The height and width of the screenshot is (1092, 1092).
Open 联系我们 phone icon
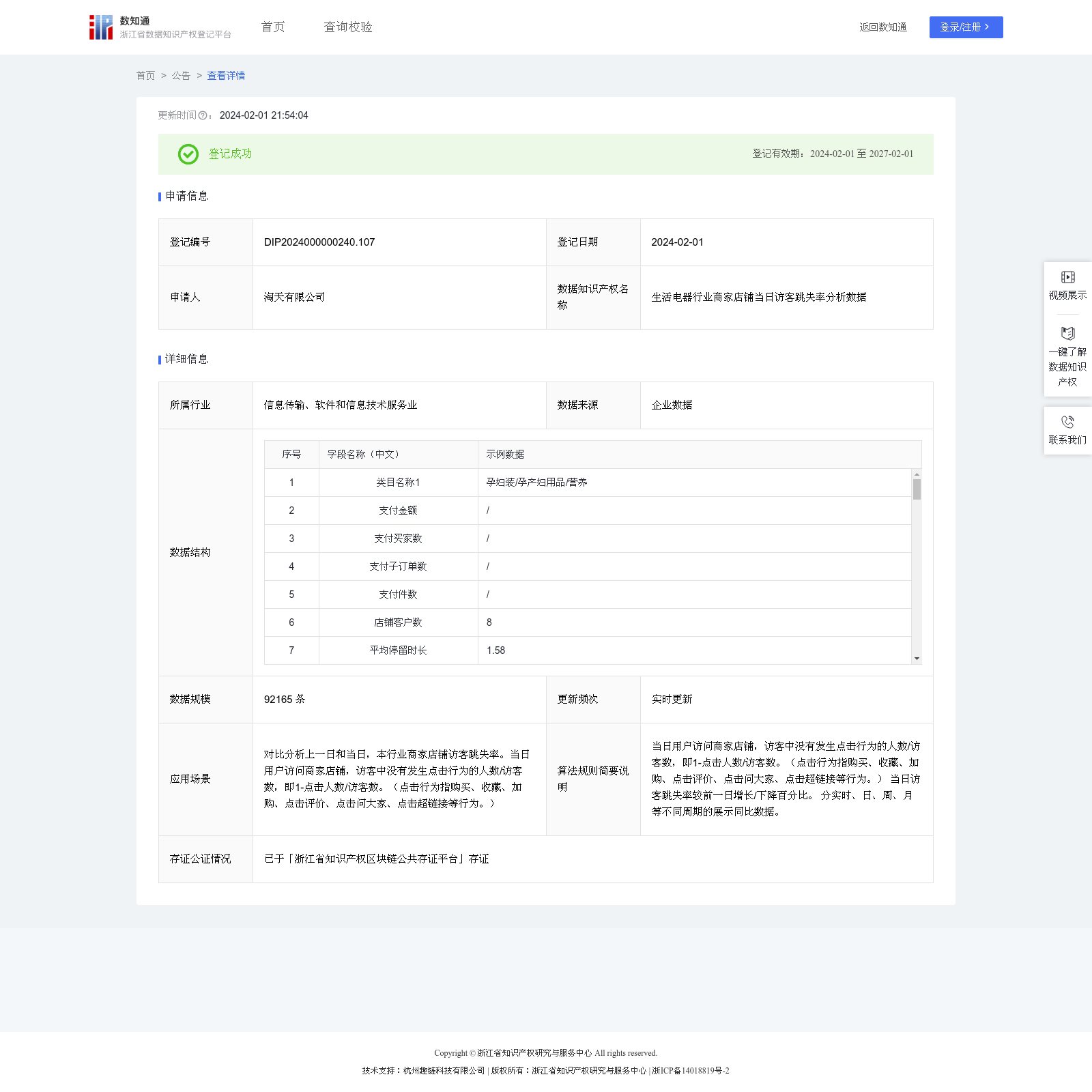[x=1067, y=422]
